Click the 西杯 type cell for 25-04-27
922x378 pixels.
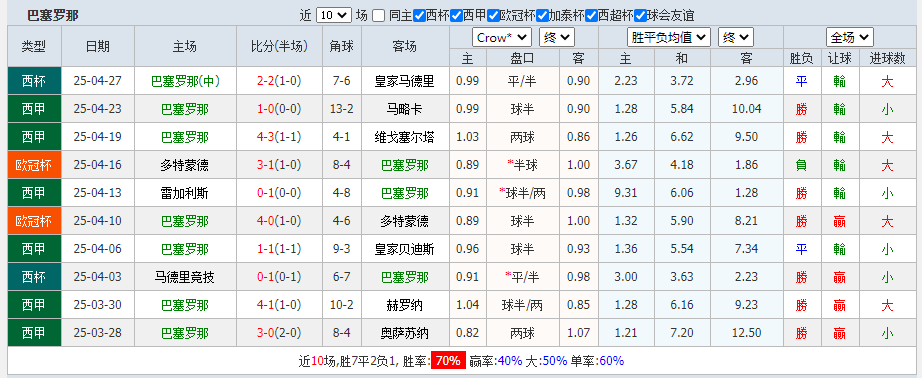tap(34, 81)
